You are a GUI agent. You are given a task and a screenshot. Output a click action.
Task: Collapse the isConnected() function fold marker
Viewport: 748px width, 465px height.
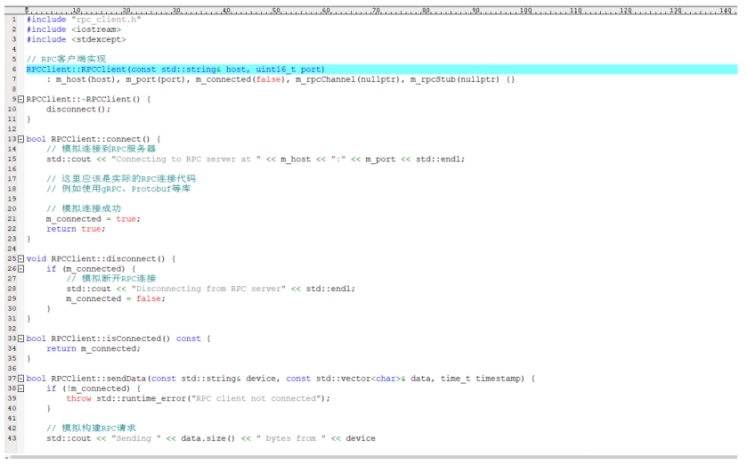pyautogui.click(x=20, y=338)
